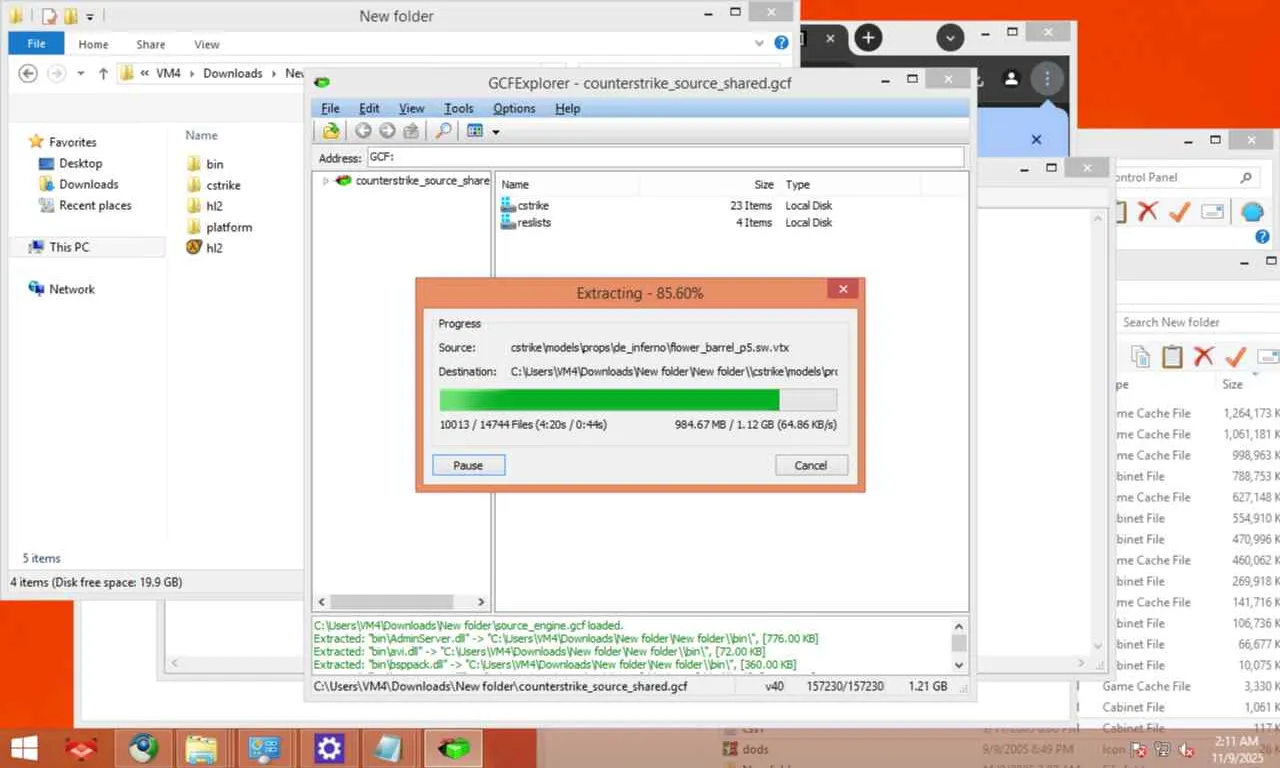Click the Forward arrow in GCFExplorer toolbar
The width and height of the screenshot is (1280, 768).
(387, 131)
